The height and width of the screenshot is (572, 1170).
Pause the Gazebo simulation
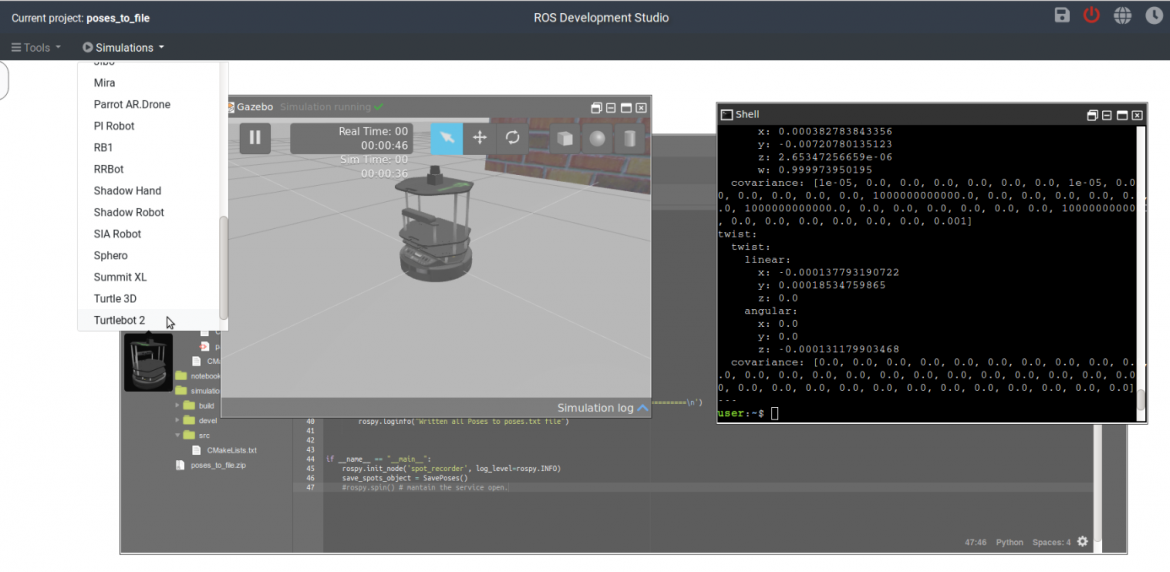pyautogui.click(x=255, y=138)
